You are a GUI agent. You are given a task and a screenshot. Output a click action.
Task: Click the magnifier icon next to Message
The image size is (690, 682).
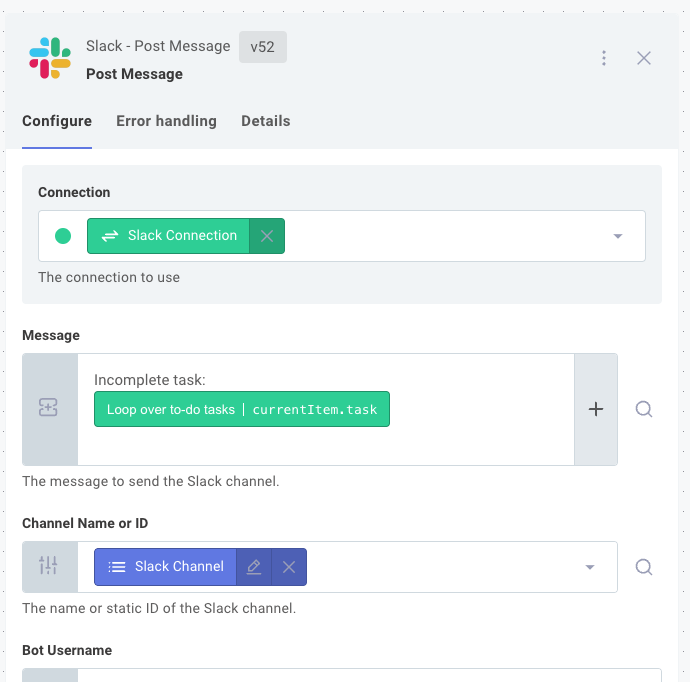(x=644, y=409)
